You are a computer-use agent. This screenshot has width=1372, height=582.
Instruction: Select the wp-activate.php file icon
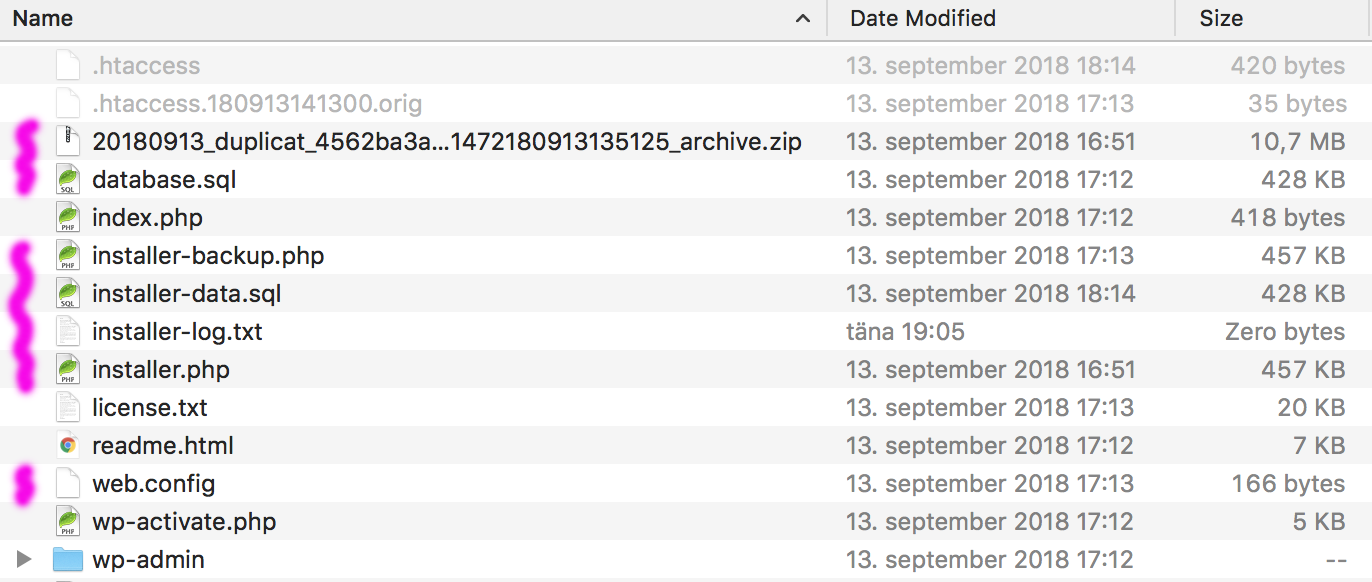pyautogui.click(x=67, y=522)
